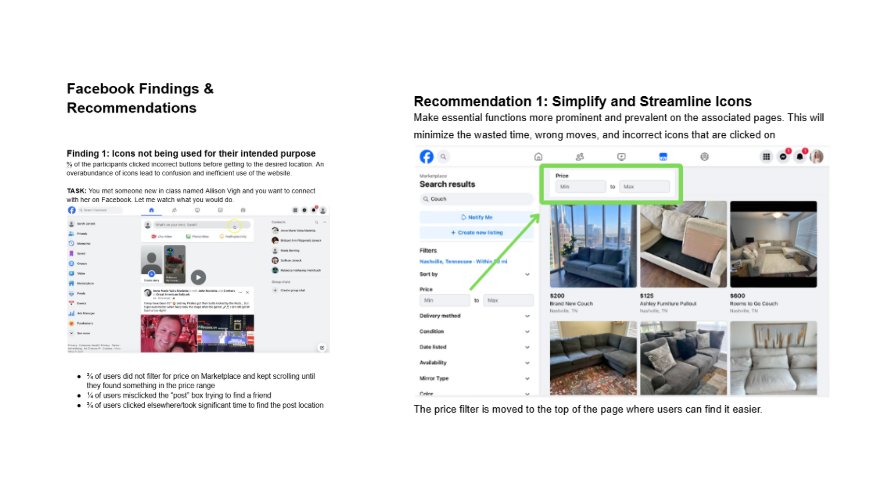Open Ads Manager in the home feed's left sidebar
The width and height of the screenshot is (876, 491).
[x=81, y=313]
